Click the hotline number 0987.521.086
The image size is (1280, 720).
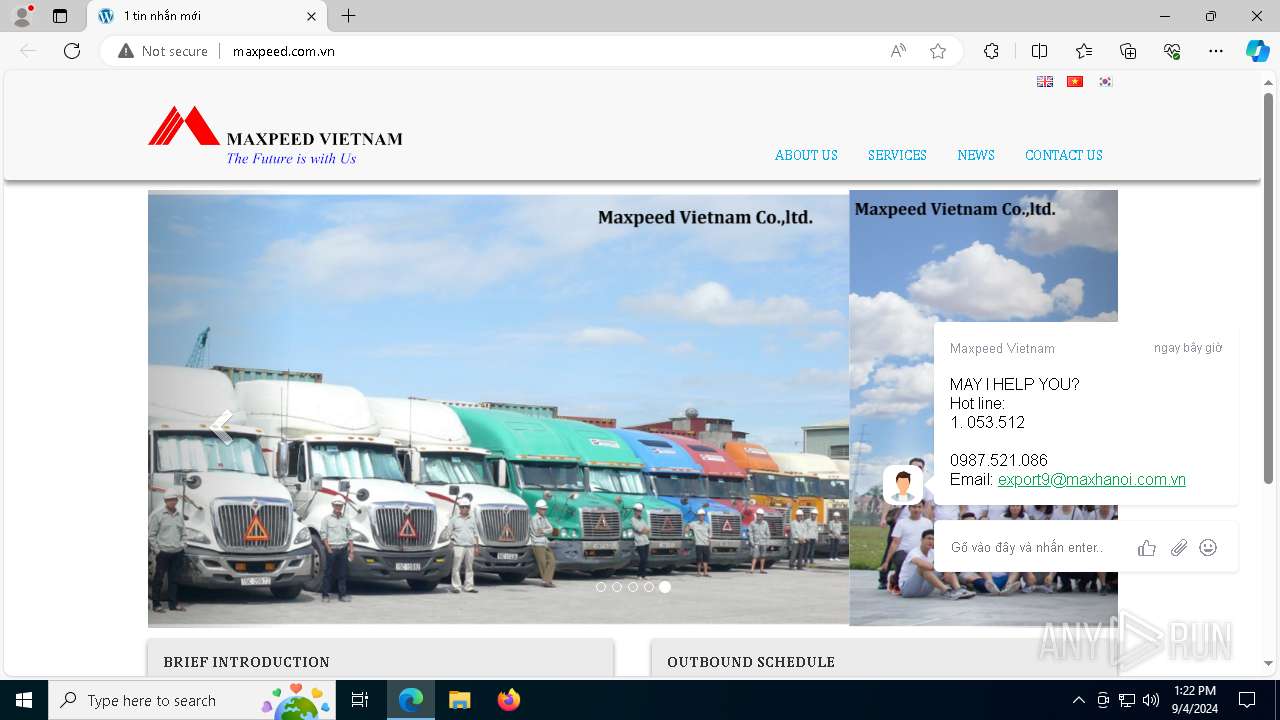[998, 461]
